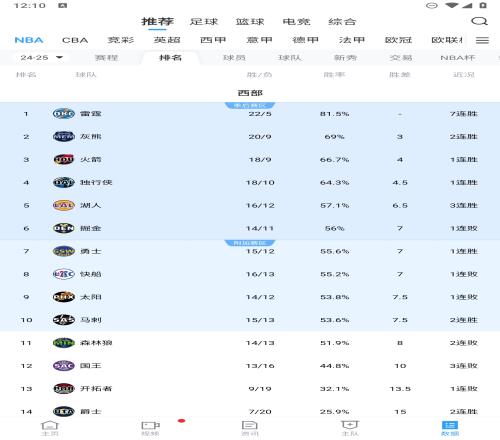Open the 勇士 team row

[250, 251]
